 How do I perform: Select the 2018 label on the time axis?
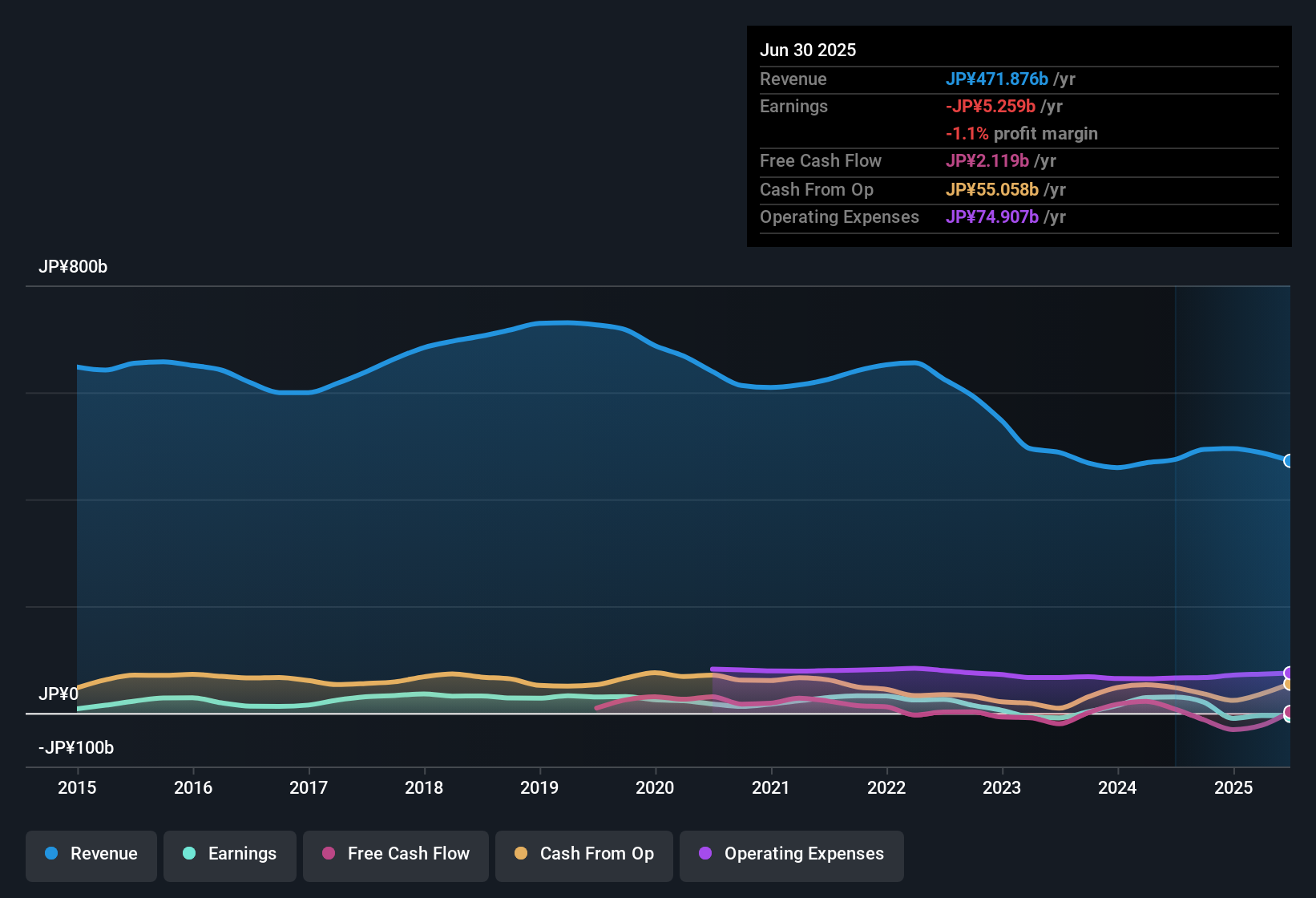424,788
